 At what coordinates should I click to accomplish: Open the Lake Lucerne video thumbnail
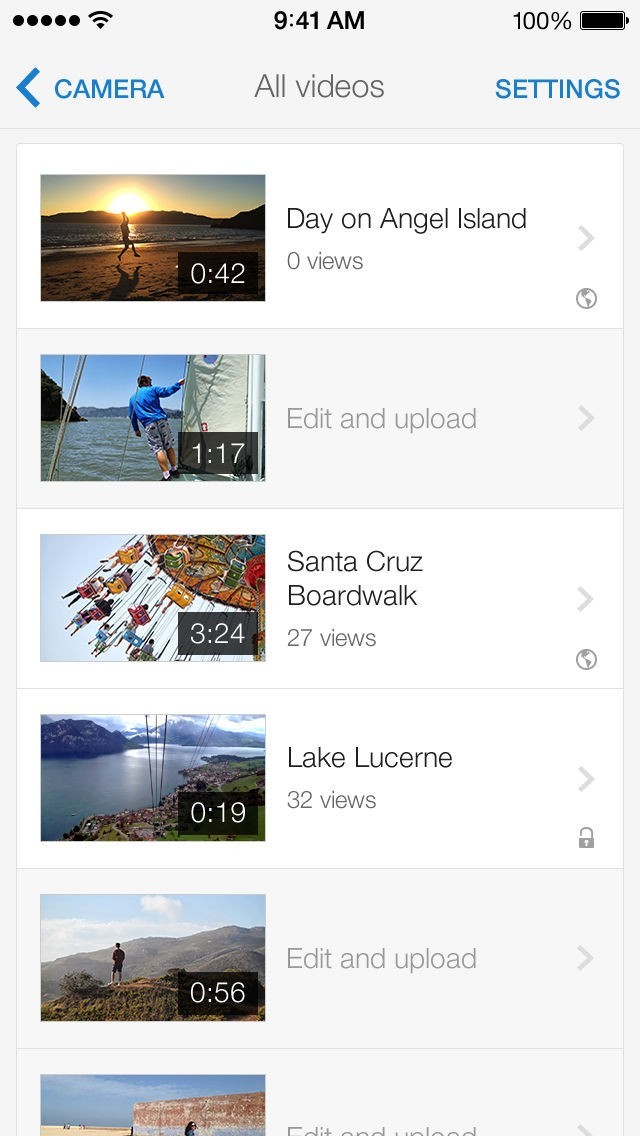[153, 778]
